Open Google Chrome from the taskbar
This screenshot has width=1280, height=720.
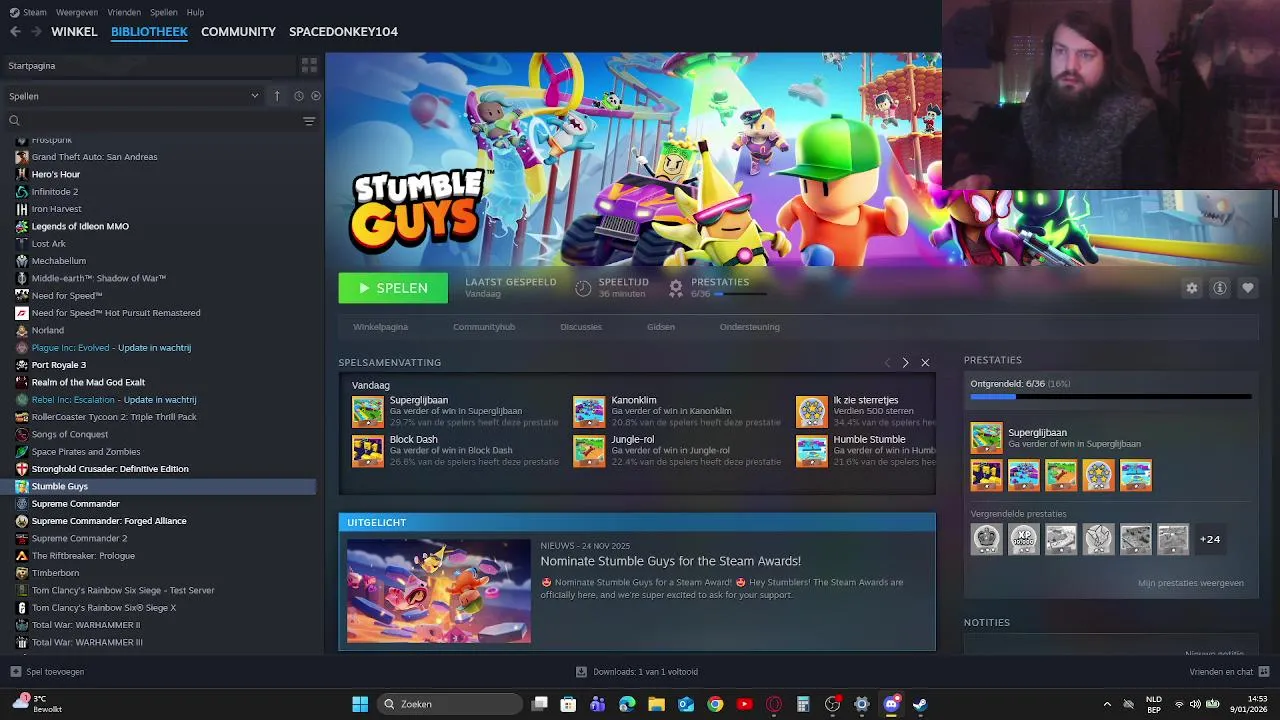(715, 704)
